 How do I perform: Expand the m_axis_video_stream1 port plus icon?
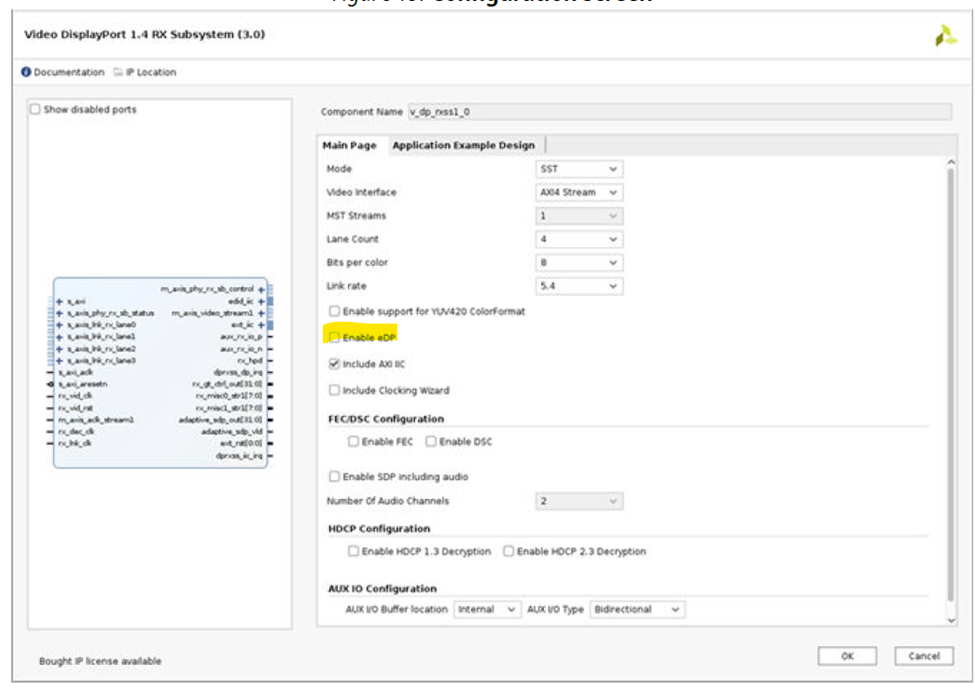coord(261,313)
